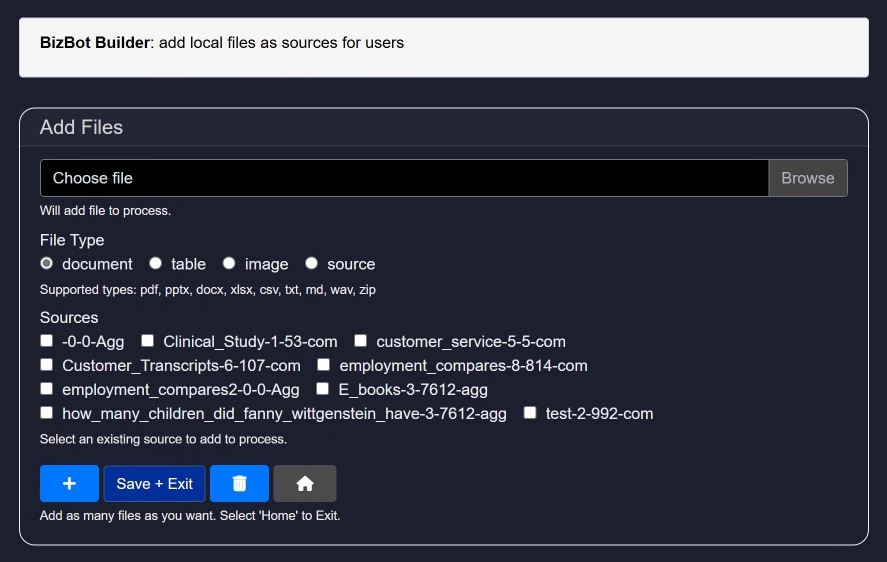The width and height of the screenshot is (887, 562).
Task: Check the E_books-3-7612-agg source
Action: tap(323, 389)
